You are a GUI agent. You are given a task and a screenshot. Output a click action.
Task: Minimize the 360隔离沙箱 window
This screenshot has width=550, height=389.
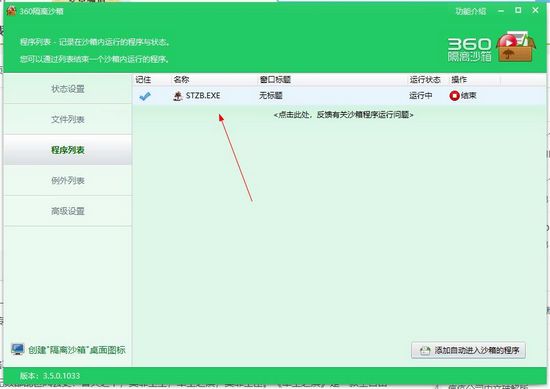[x=501, y=11]
